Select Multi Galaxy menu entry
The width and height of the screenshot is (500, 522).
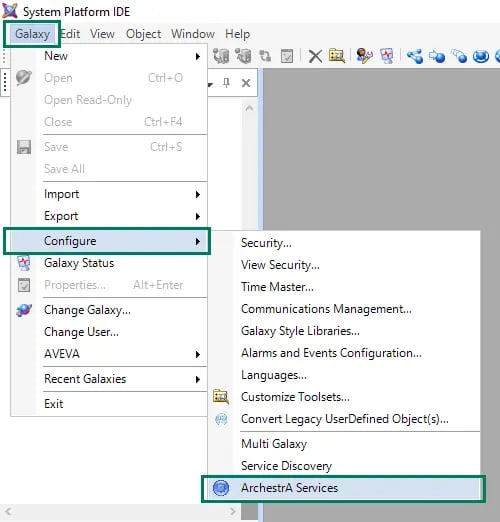[274, 444]
